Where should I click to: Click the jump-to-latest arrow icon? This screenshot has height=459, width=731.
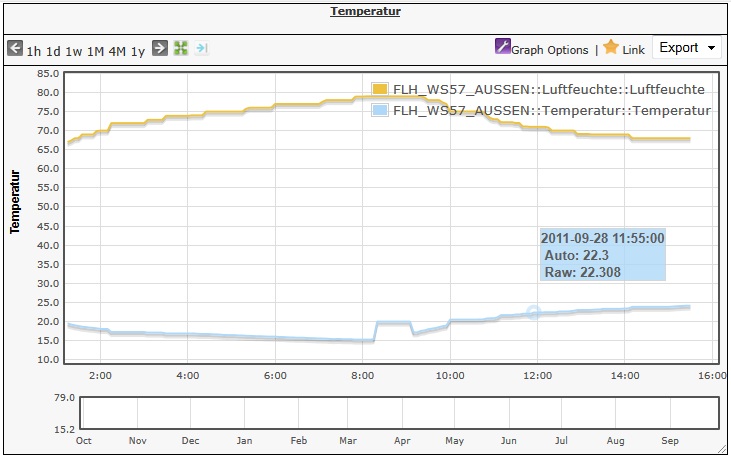[x=201, y=48]
